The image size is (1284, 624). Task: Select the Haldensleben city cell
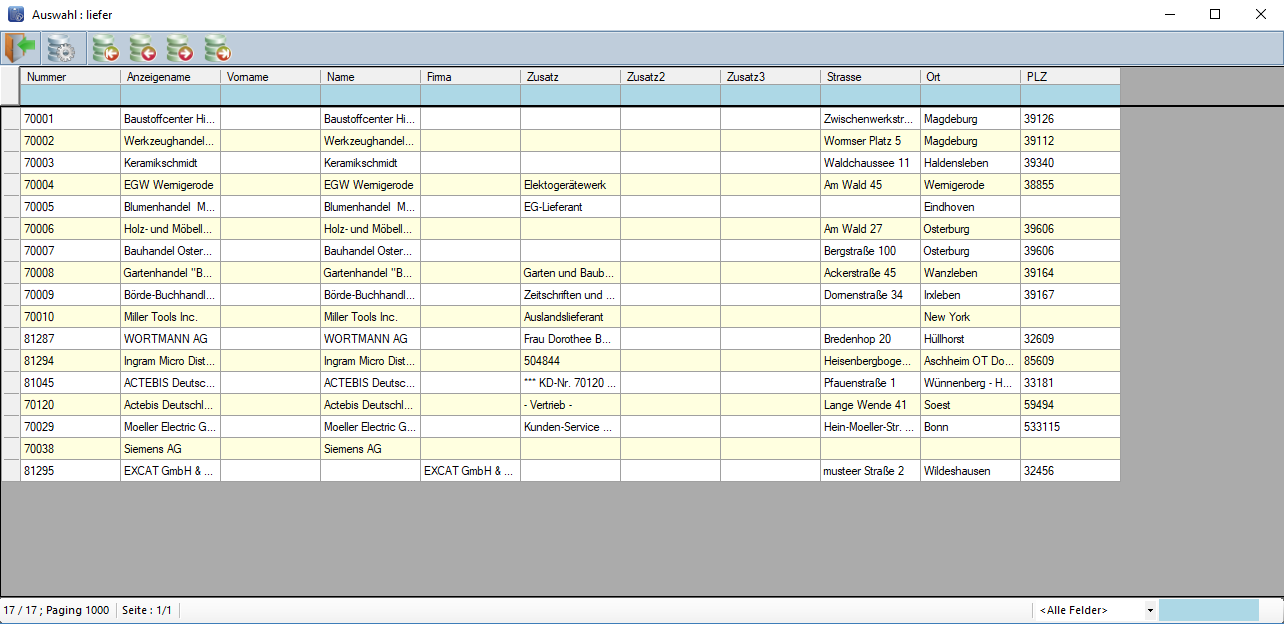coord(970,163)
